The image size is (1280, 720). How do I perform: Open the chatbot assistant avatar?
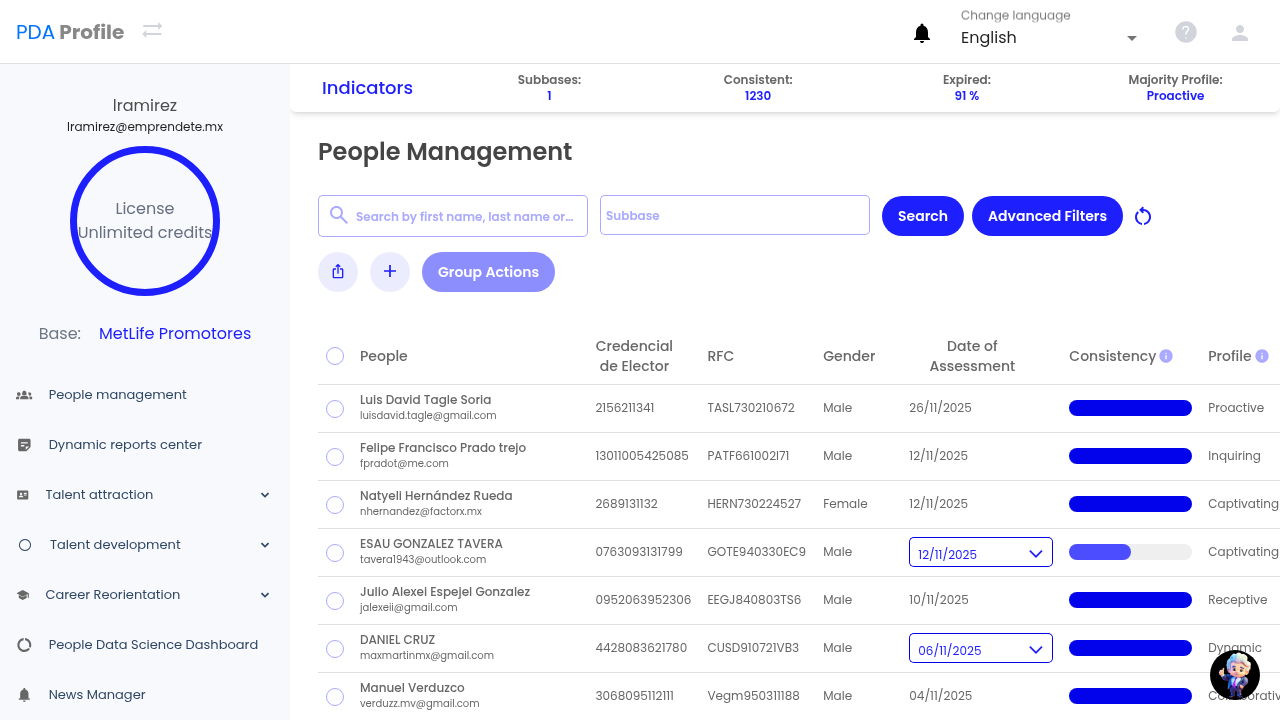pos(1234,674)
